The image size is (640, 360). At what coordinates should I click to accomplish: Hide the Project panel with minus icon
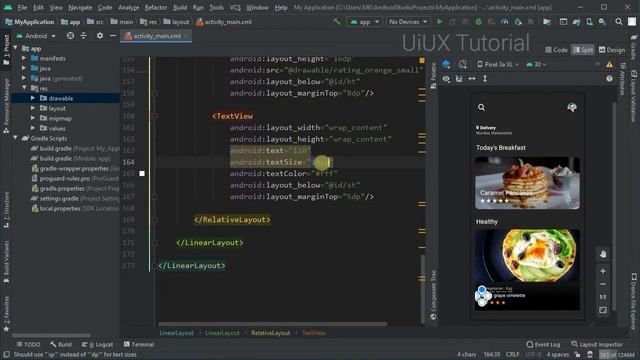tap(113, 36)
